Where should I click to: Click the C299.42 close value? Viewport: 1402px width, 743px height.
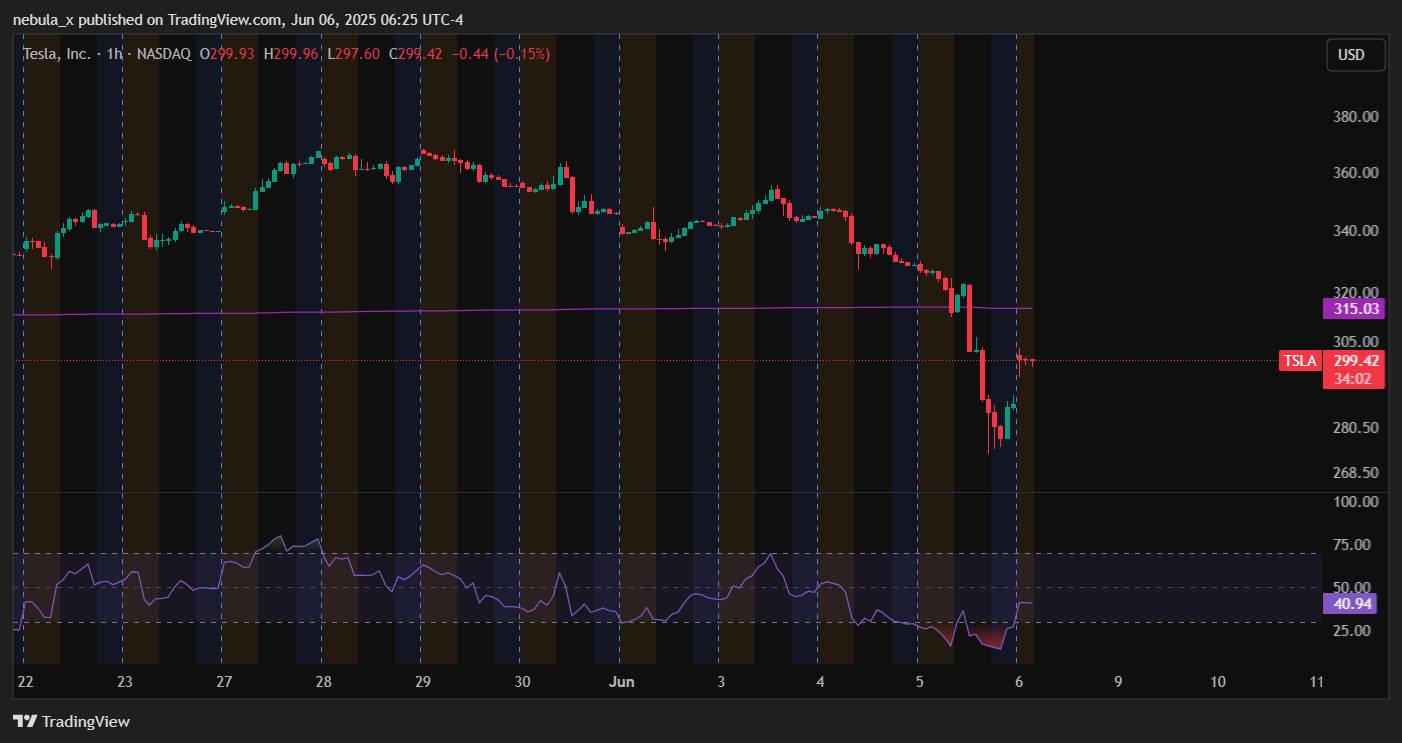416,54
